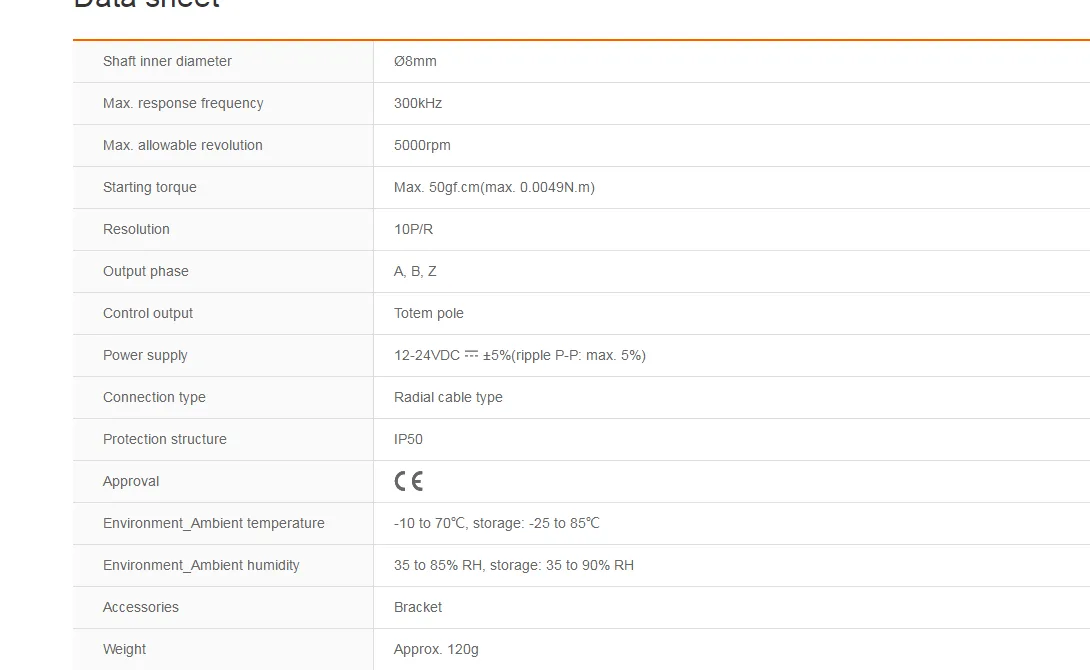Click the CE approval mark icon
Image resolution: width=1090 pixels, height=670 pixels.
tap(409, 481)
